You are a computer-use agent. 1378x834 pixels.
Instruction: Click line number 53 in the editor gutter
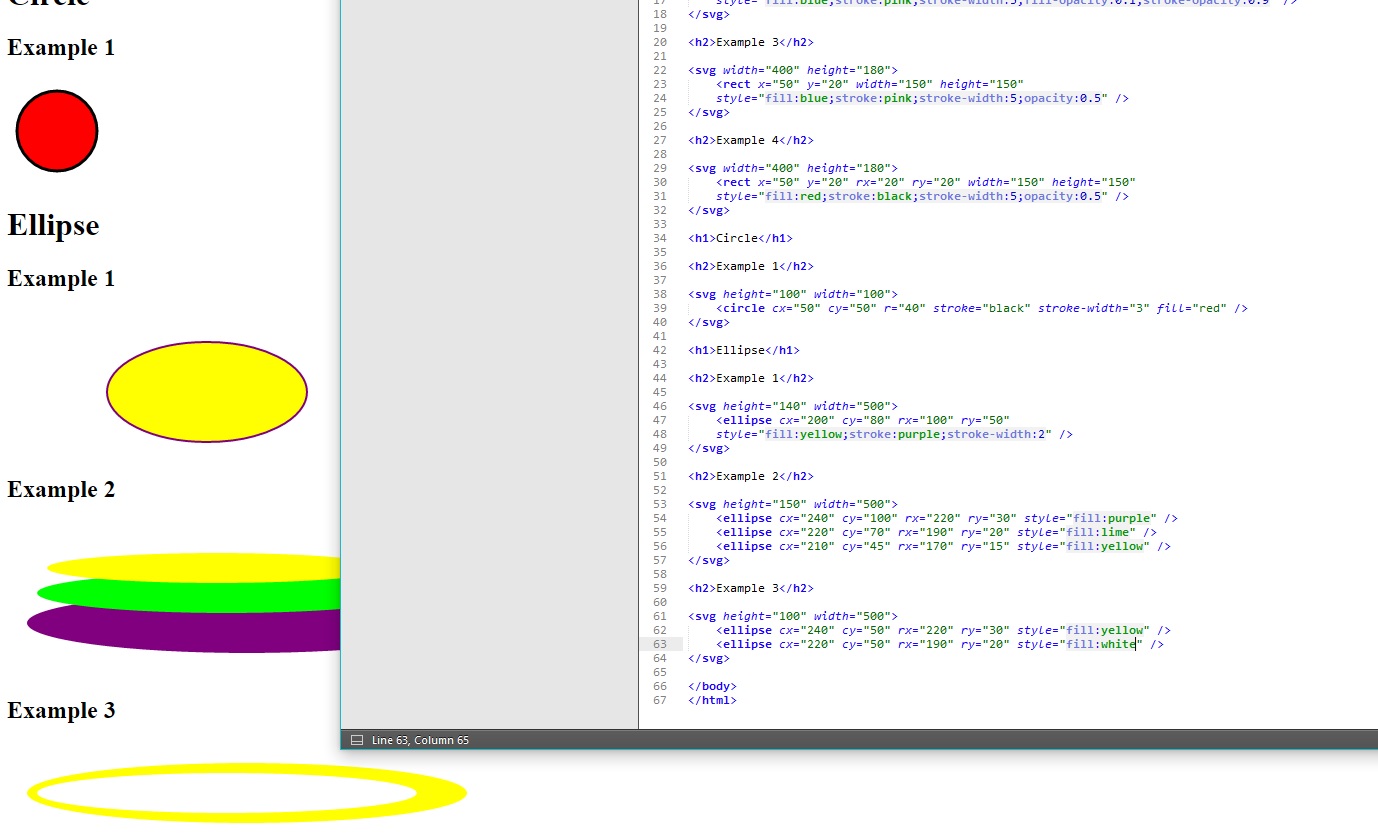659,504
